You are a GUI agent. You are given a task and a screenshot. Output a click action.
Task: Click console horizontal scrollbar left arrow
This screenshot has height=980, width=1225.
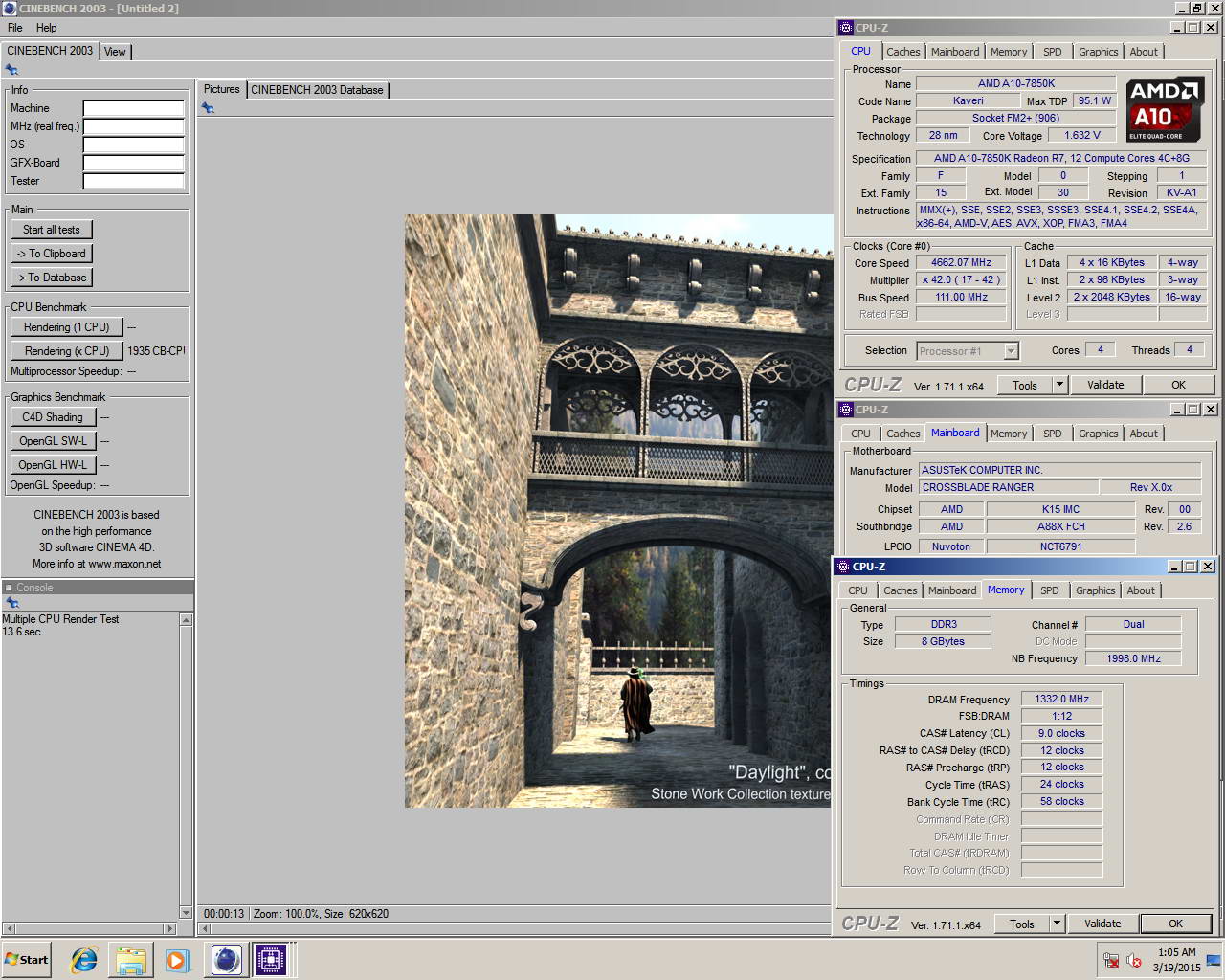(10, 928)
